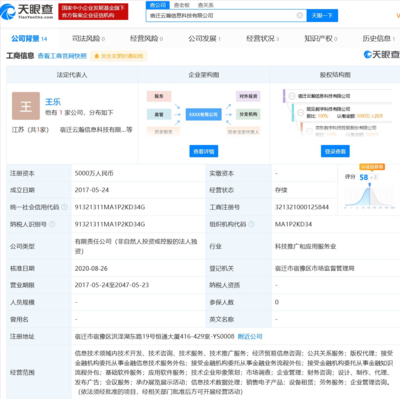Open help icon next to 统一社会信用代码
400x399 pixels.
pos(64,207)
